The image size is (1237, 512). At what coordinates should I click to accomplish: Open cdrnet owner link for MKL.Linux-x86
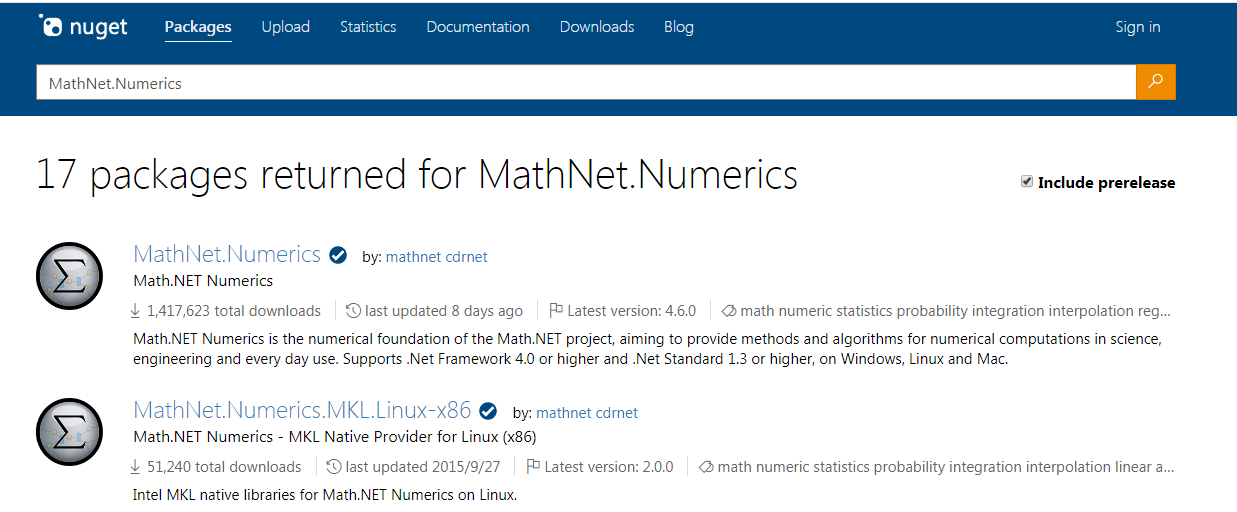(x=616, y=413)
